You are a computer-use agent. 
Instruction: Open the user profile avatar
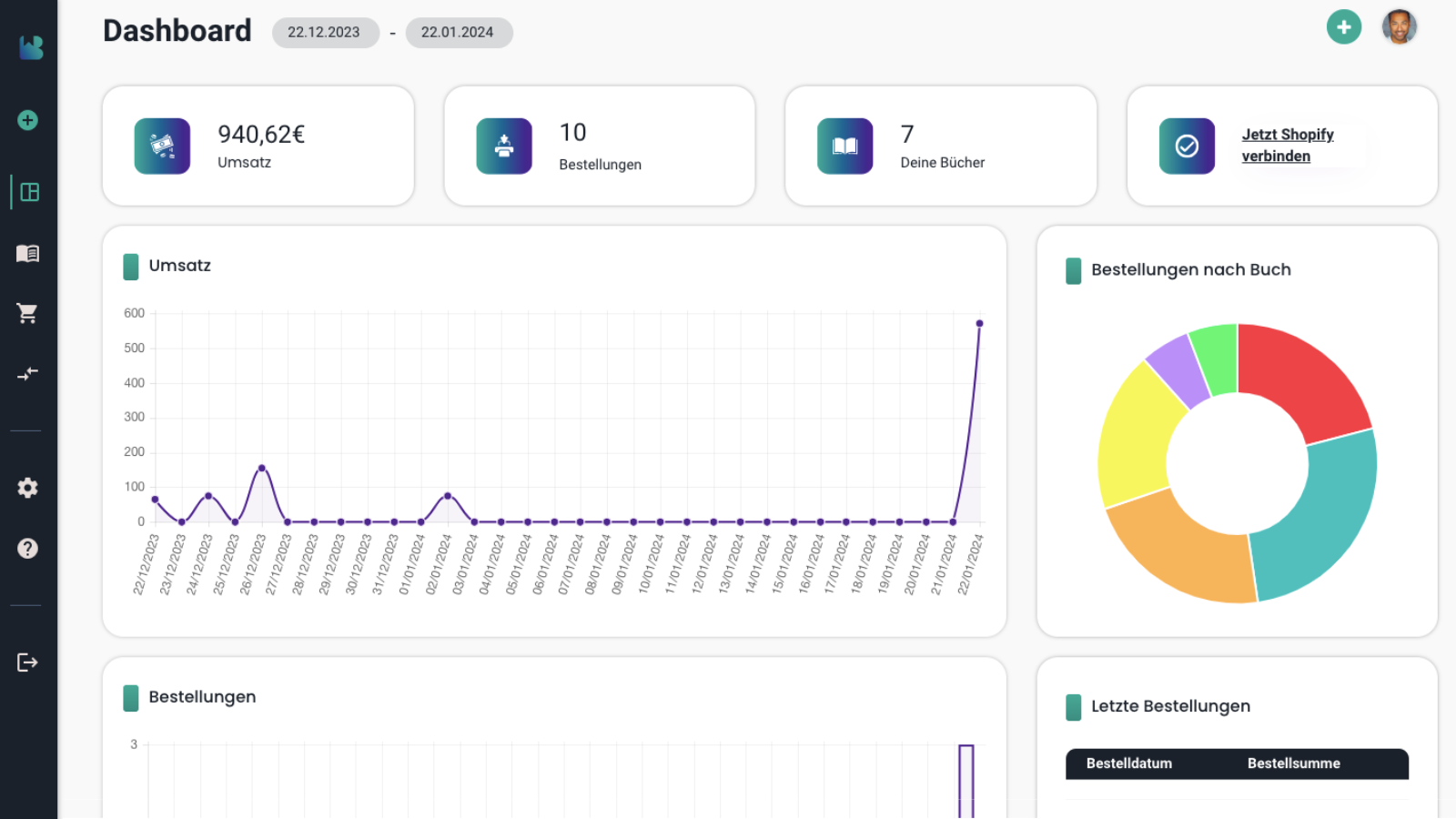coord(1399,27)
